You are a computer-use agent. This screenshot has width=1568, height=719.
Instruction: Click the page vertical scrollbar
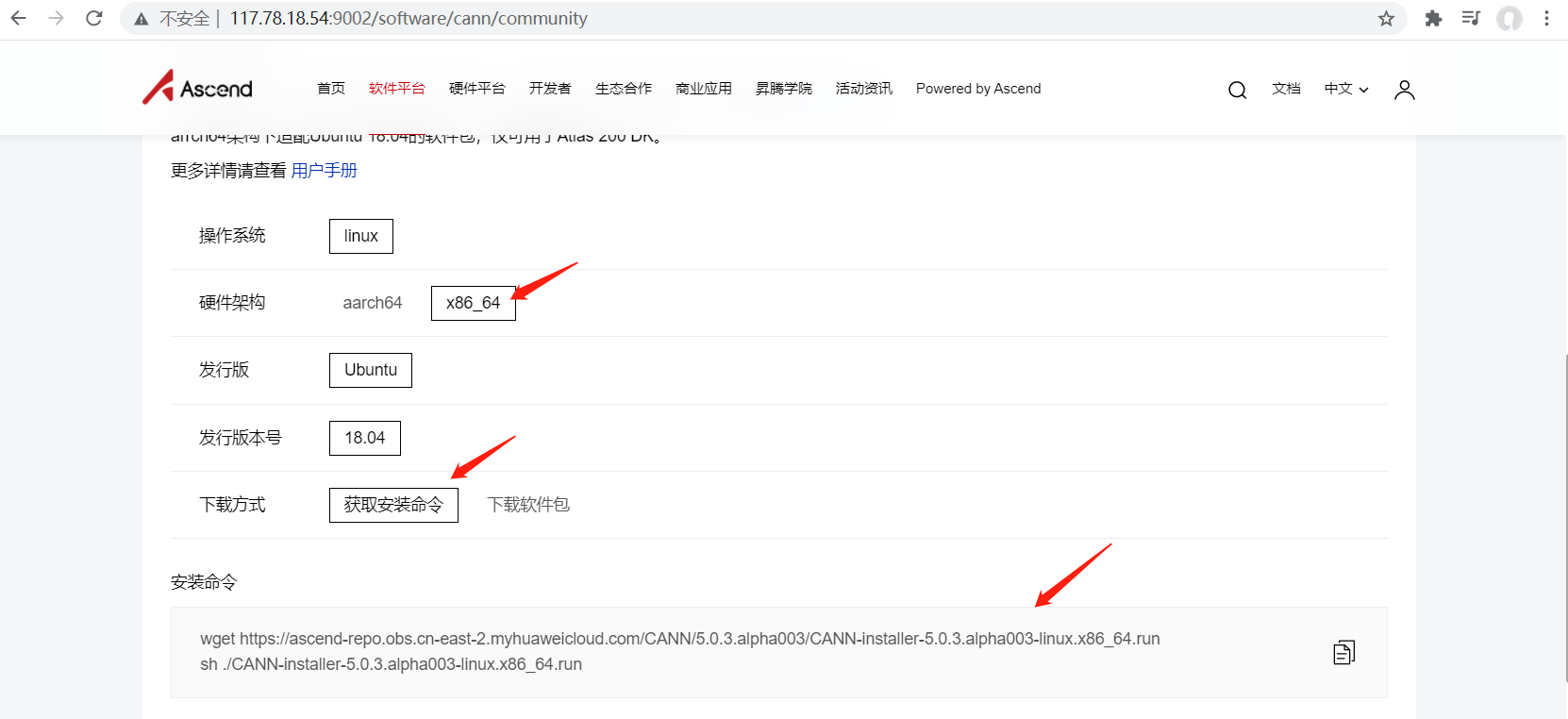pos(1565,518)
